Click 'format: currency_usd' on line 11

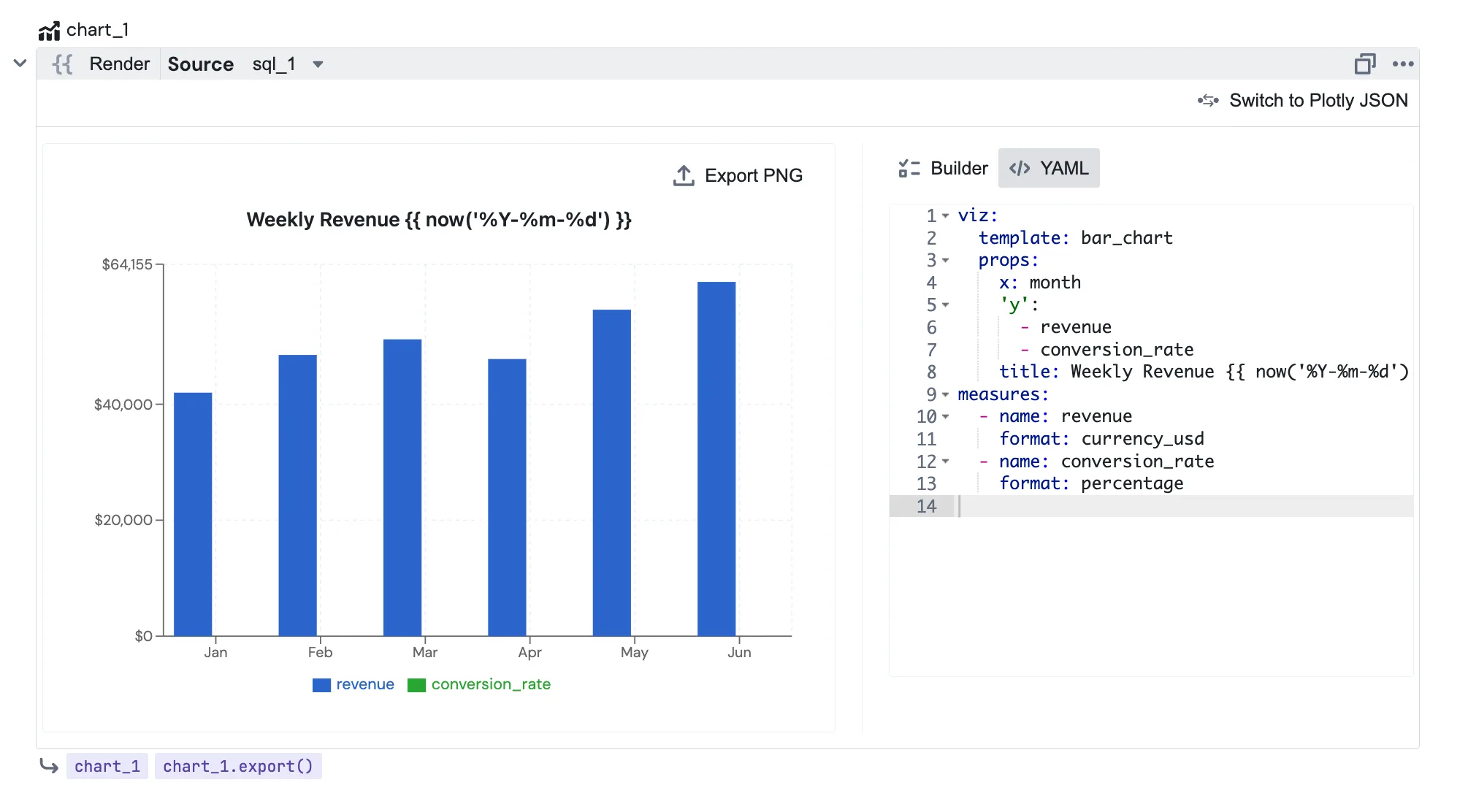pos(1101,439)
